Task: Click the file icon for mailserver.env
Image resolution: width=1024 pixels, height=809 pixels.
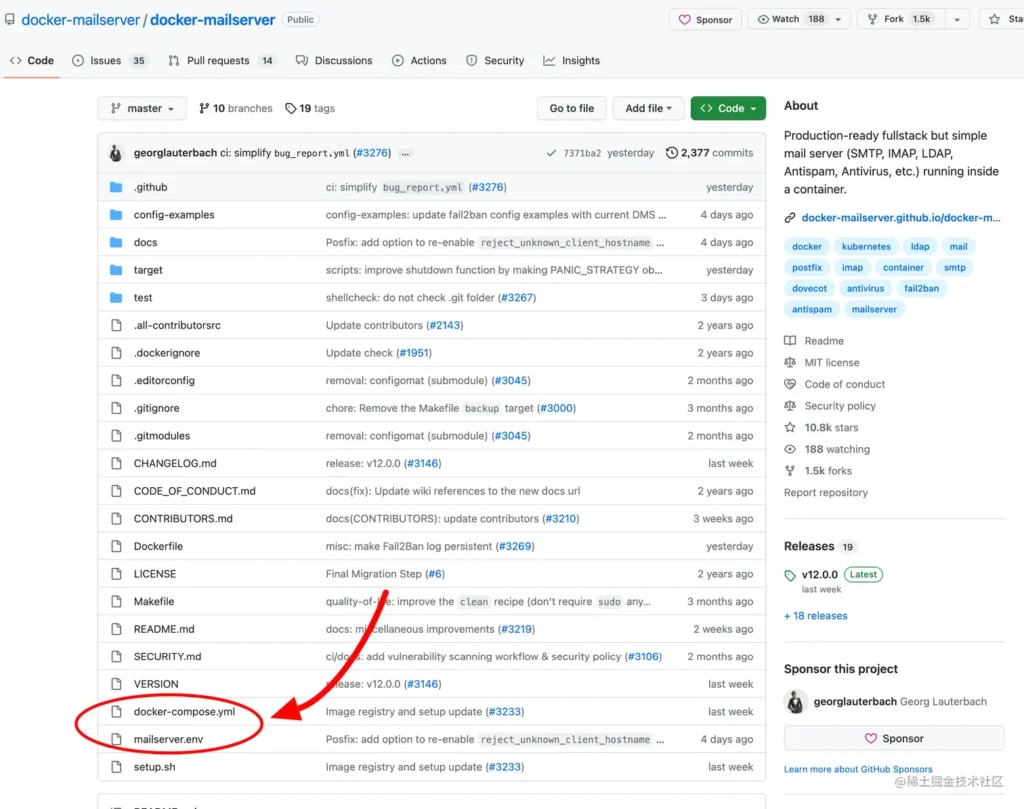Action: 116,739
